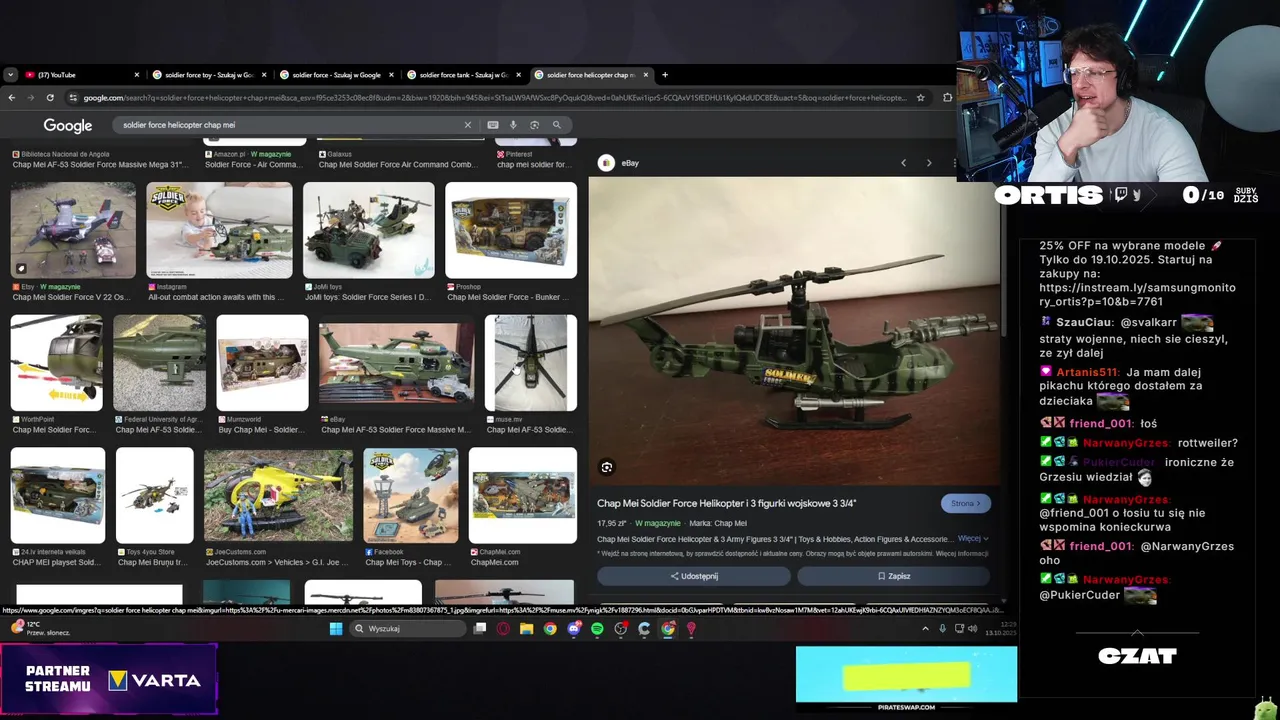Go back to the previous browser page
The height and width of the screenshot is (720, 1280).
[11, 97]
